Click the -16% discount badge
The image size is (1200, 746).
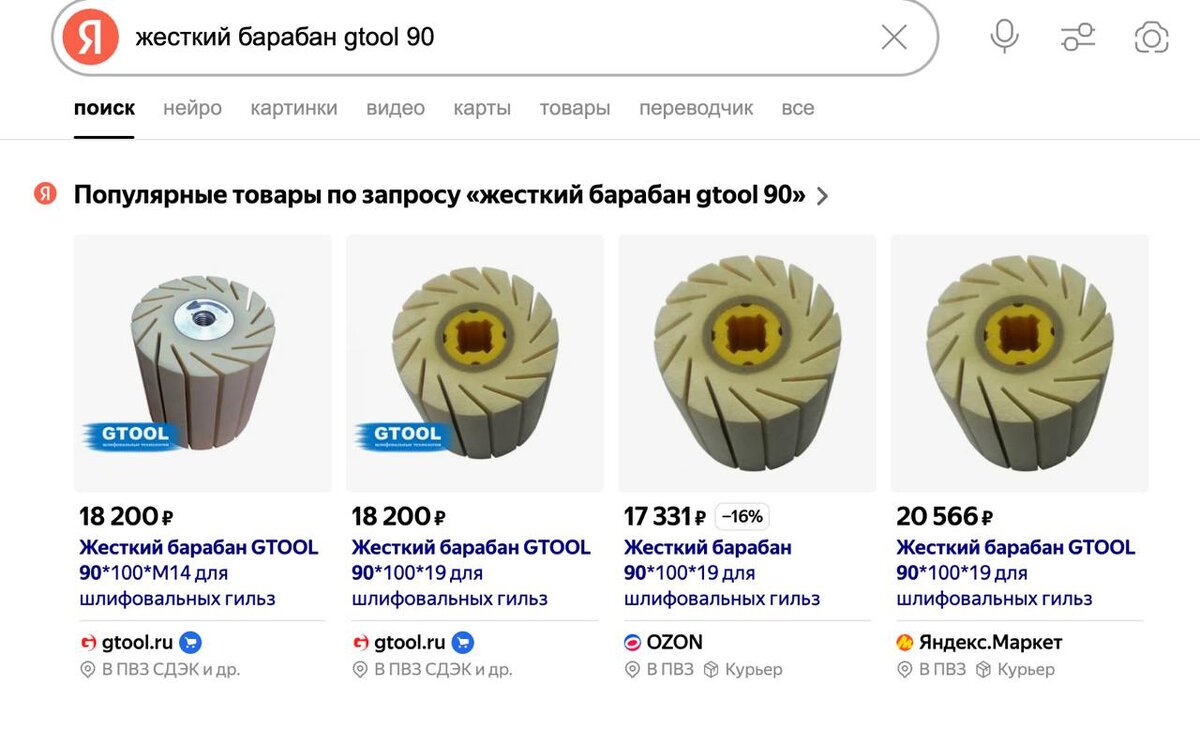point(743,516)
